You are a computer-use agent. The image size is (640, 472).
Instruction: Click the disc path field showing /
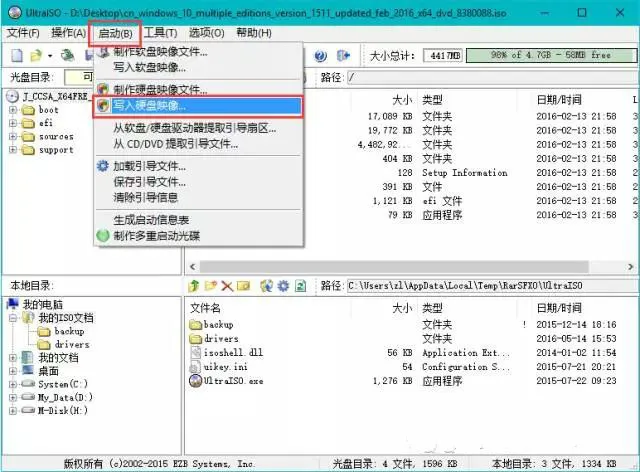coord(493,77)
